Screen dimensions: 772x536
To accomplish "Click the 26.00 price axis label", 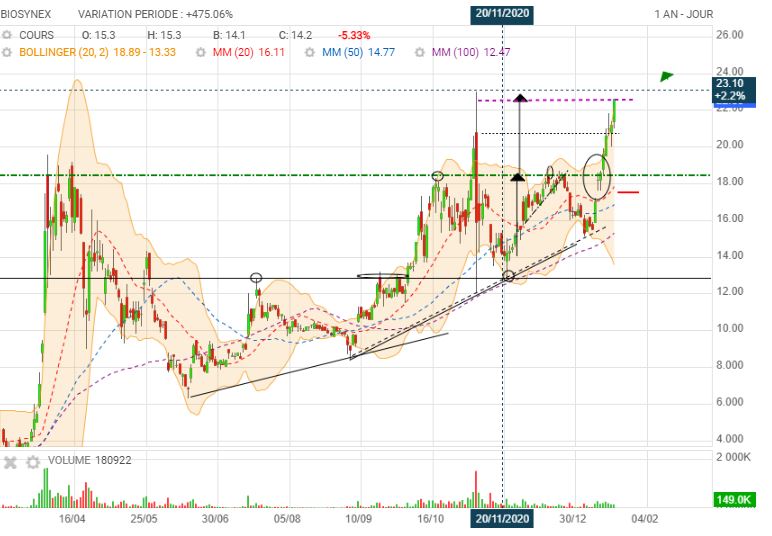I will (730, 34).
